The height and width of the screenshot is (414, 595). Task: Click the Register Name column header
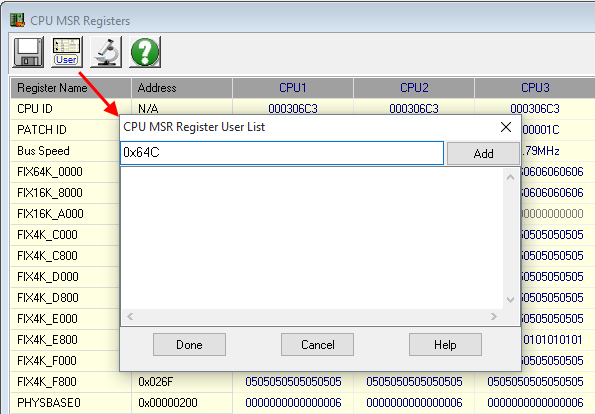coord(71,88)
